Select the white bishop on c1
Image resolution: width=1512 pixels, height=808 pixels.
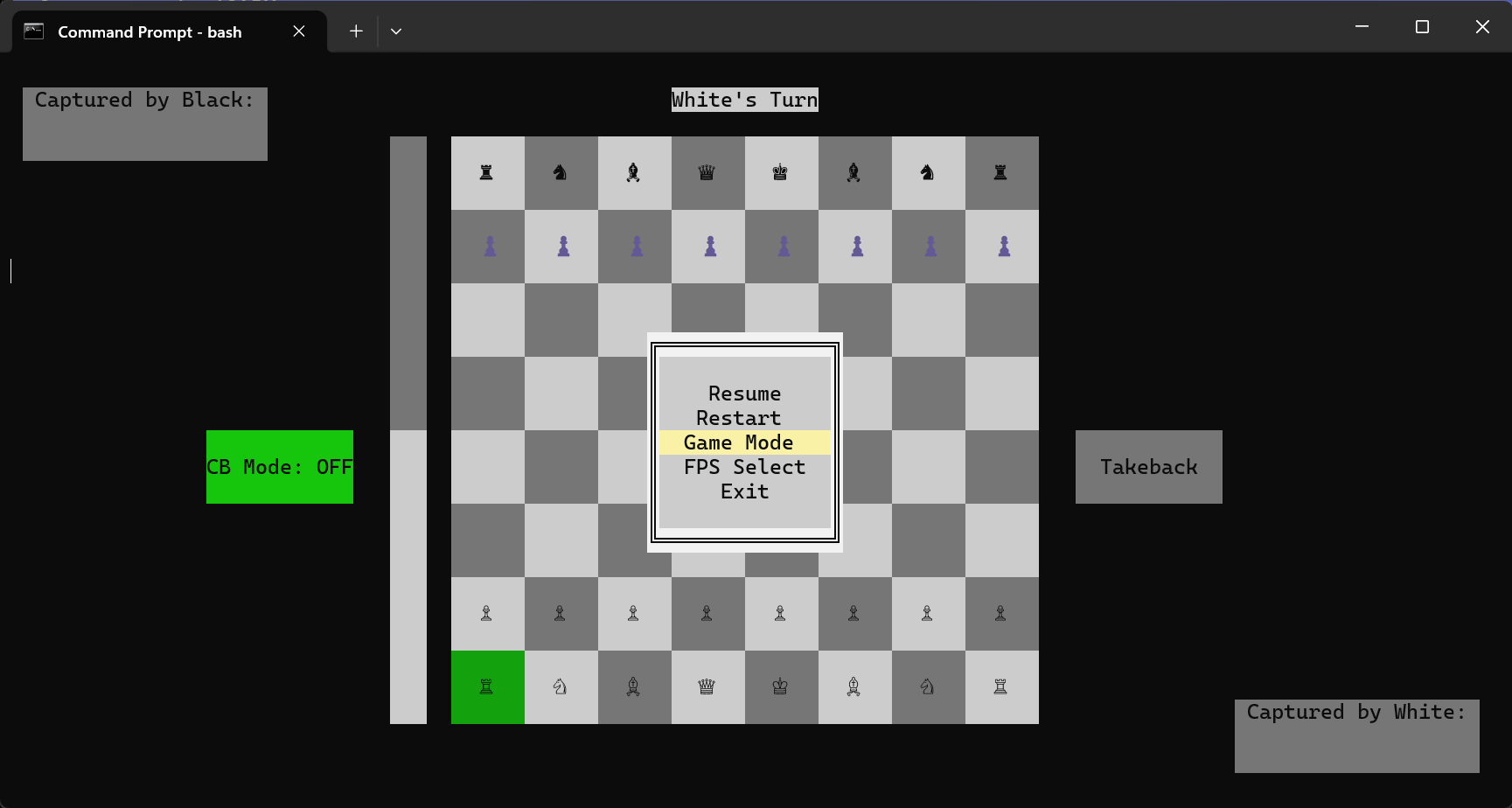(634, 688)
